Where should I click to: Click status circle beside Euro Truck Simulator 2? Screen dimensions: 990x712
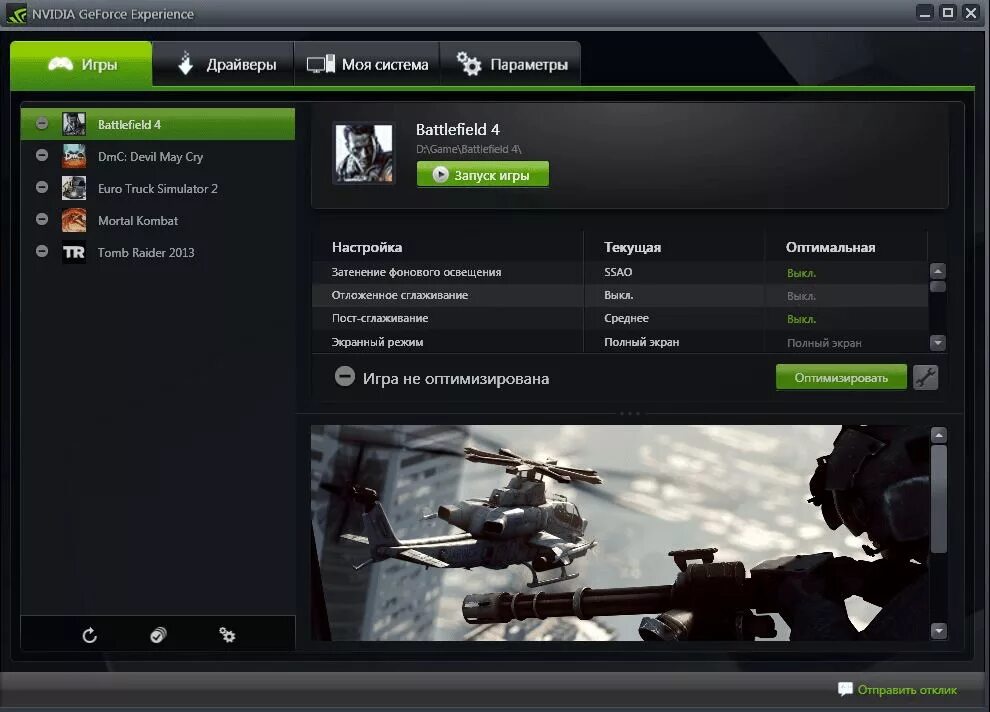pyautogui.click(x=42, y=187)
